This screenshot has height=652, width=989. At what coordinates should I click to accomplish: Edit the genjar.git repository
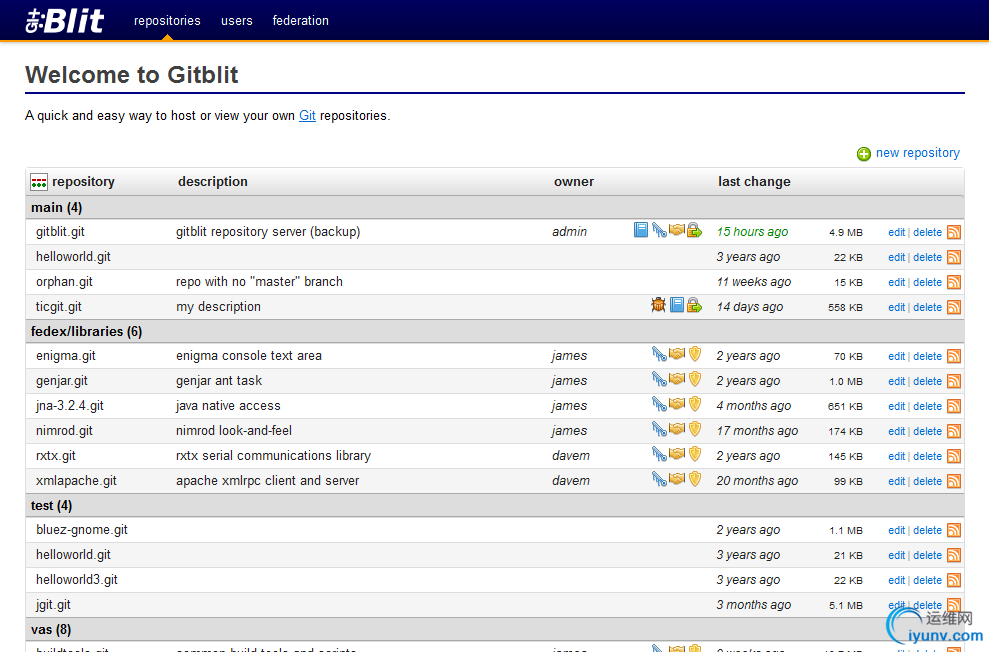point(896,381)
